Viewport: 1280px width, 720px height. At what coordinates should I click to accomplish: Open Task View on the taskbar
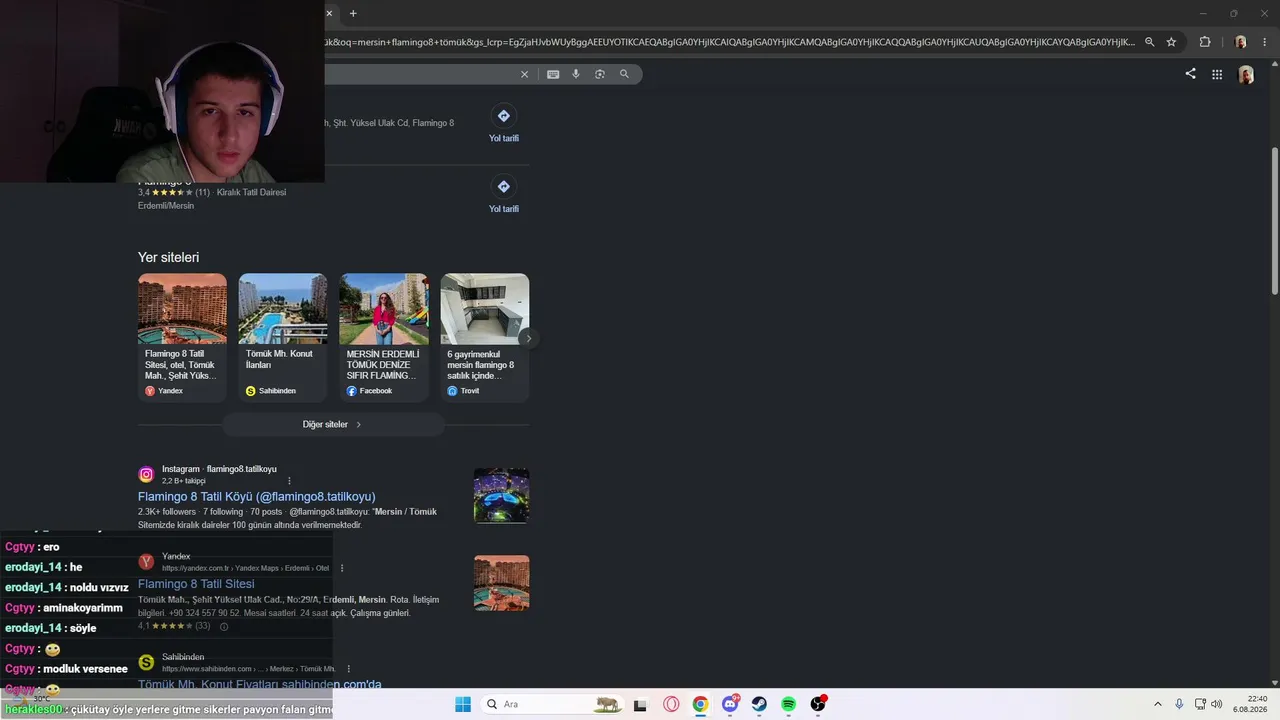(640, 704)
